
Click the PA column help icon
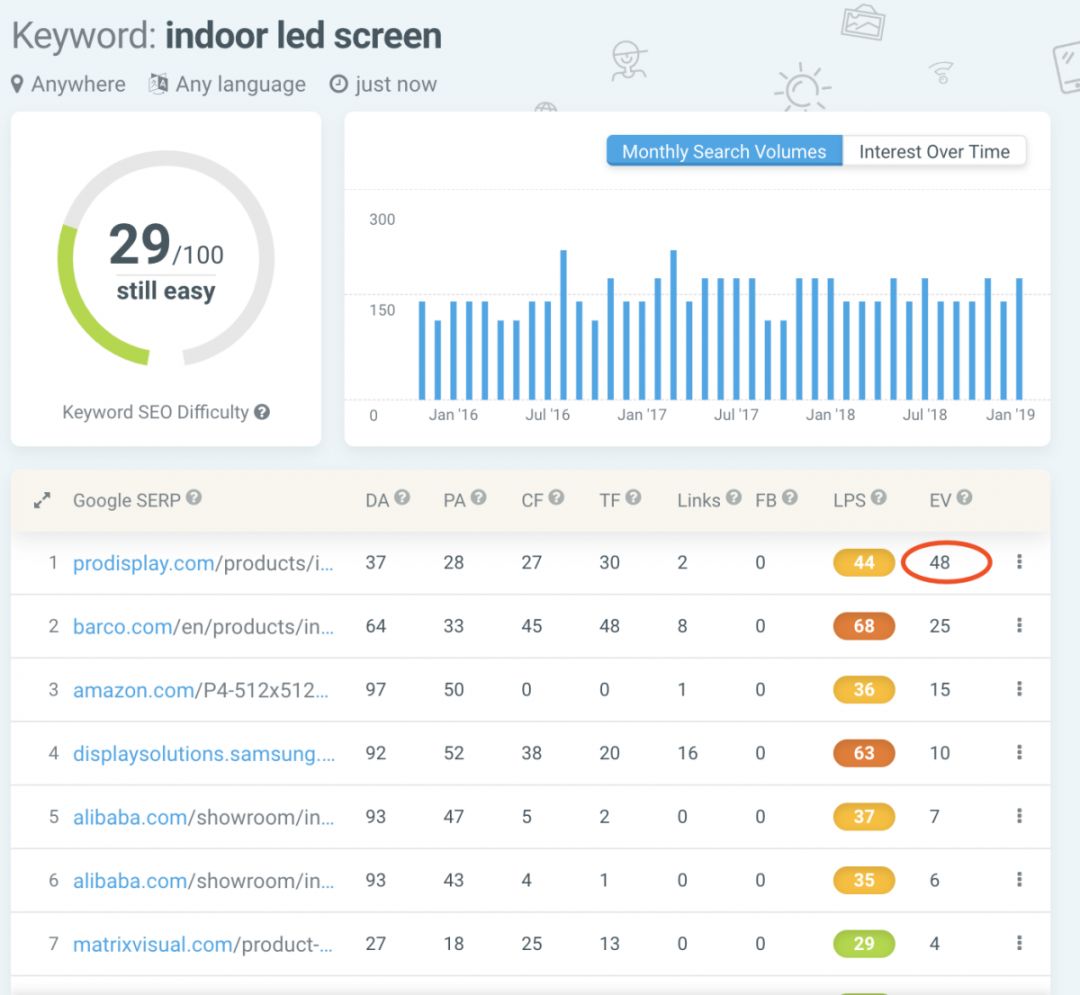coord(479,497)
